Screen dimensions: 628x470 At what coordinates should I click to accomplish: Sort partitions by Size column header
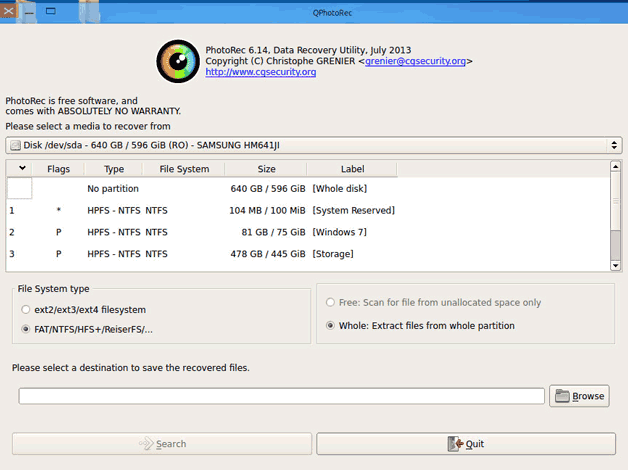tap(266, 169)
